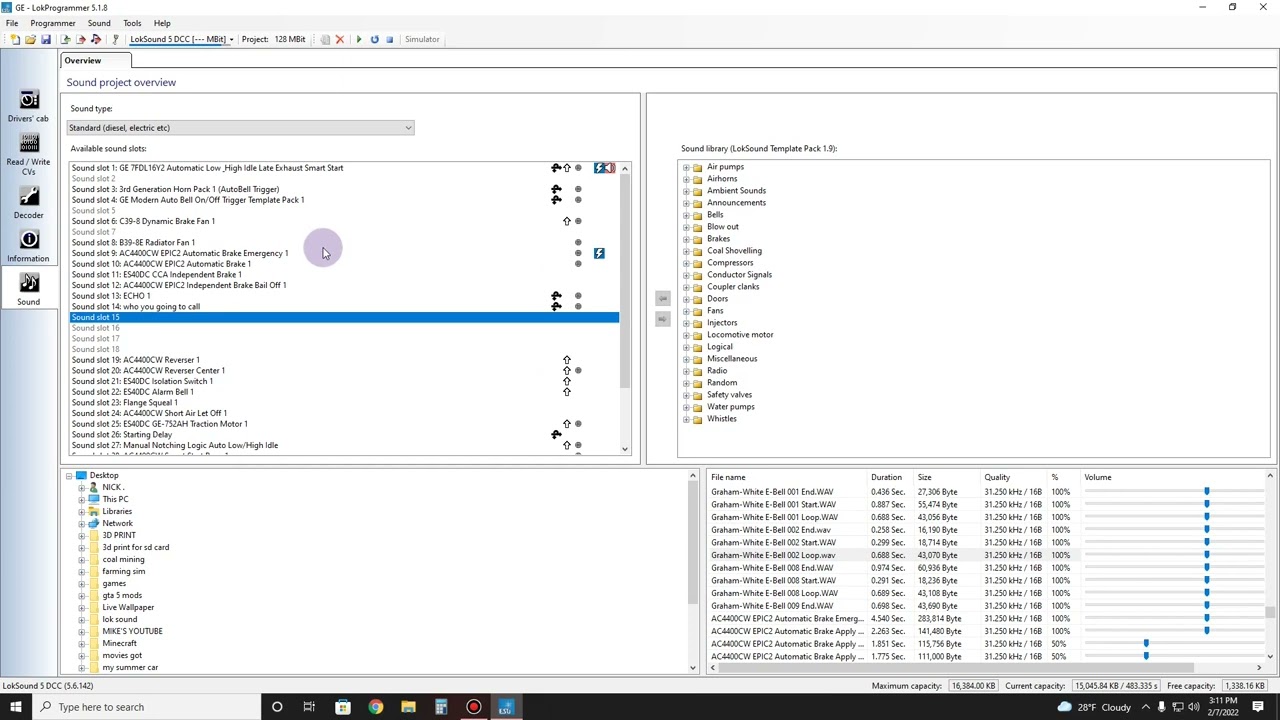Click the sound slots list scroll-down arrow

(625, 449)
